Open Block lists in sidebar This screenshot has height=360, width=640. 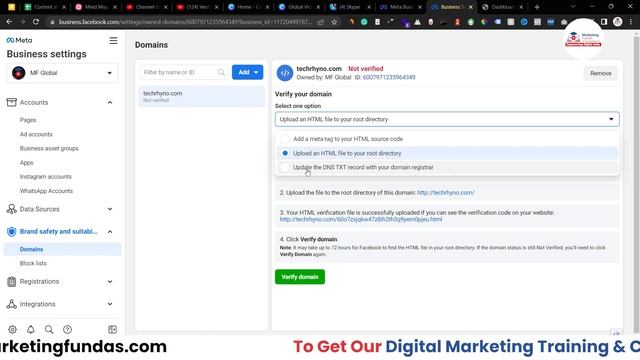click(x=33, y=263)
